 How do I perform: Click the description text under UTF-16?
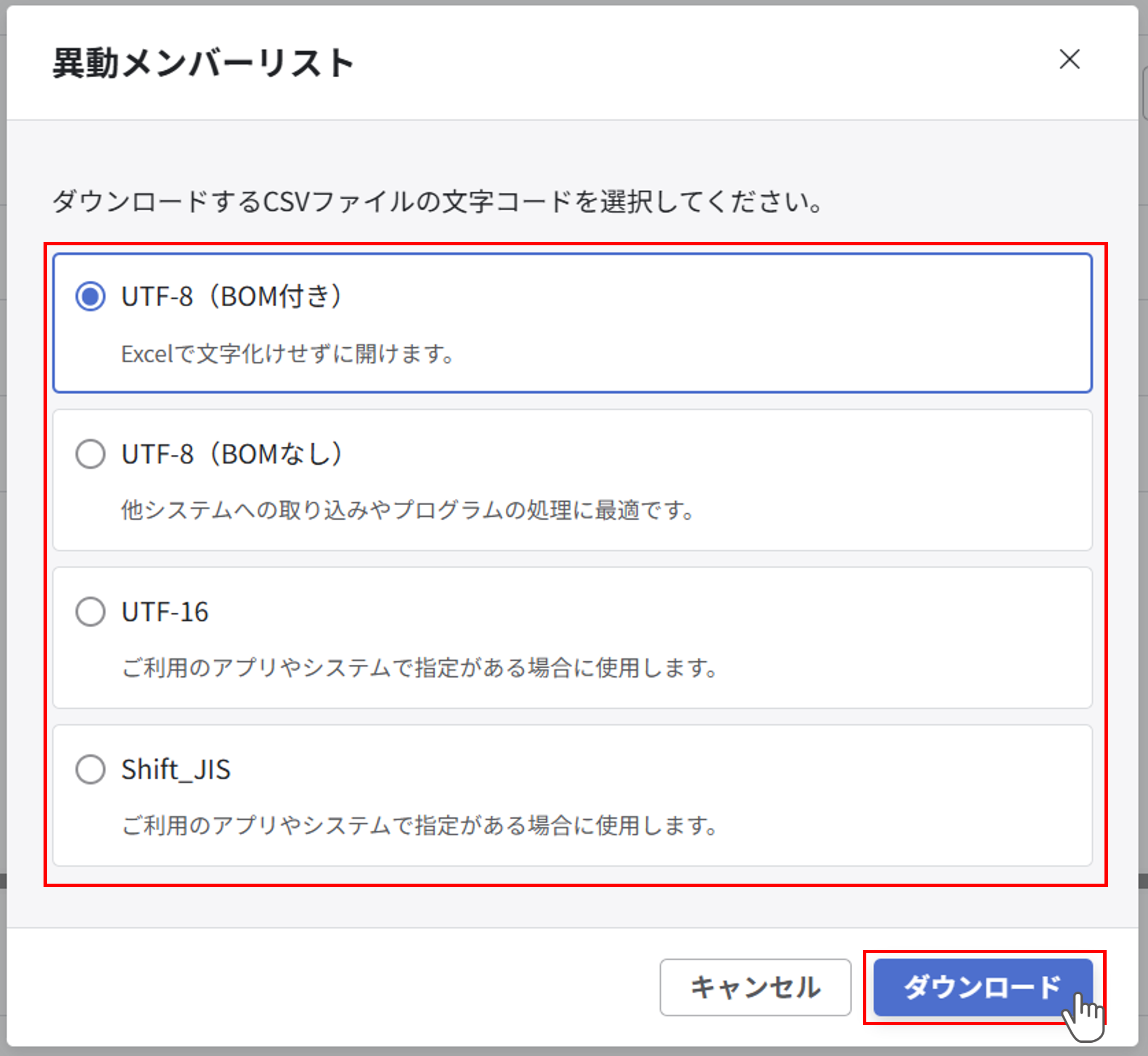[420, 667]
